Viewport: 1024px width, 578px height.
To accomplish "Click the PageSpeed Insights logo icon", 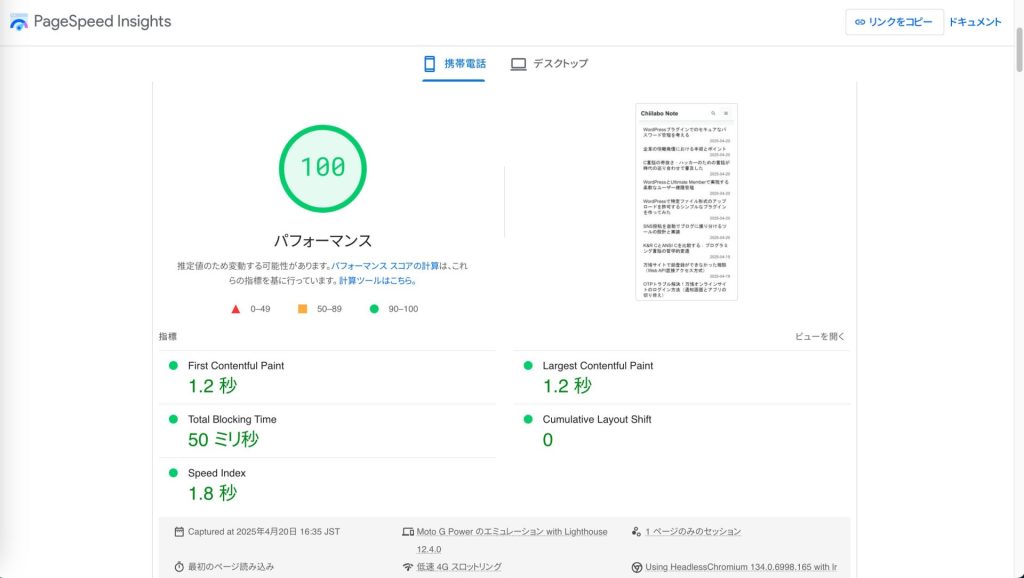I will tap(18, 22).
